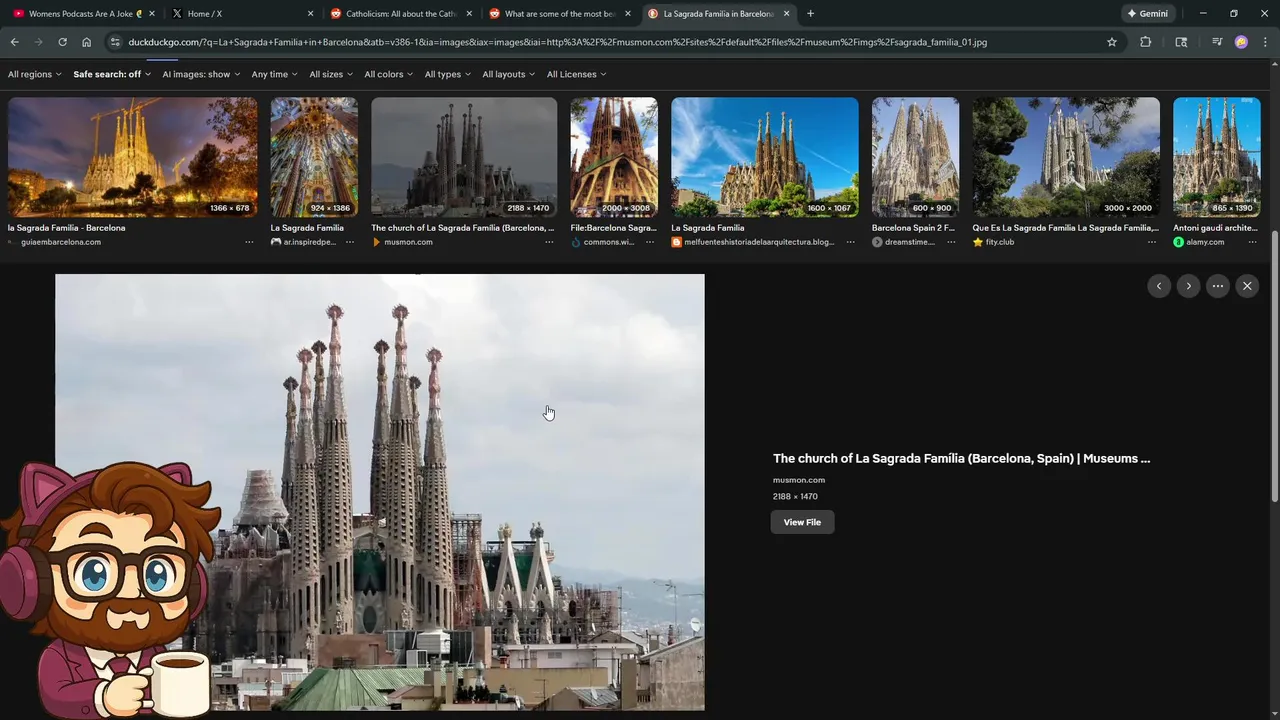Close the La Sagrada Familia tab
1280x720 pixels.
(786, 14)
